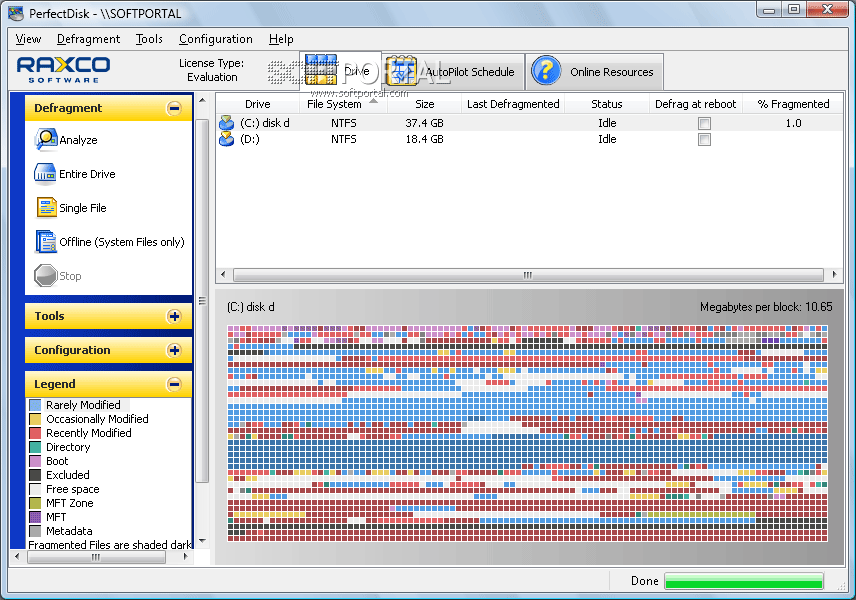Collapse the Defragment panel
The height and width of the screenshot is (600, 856).
click(x=174, y=108)
